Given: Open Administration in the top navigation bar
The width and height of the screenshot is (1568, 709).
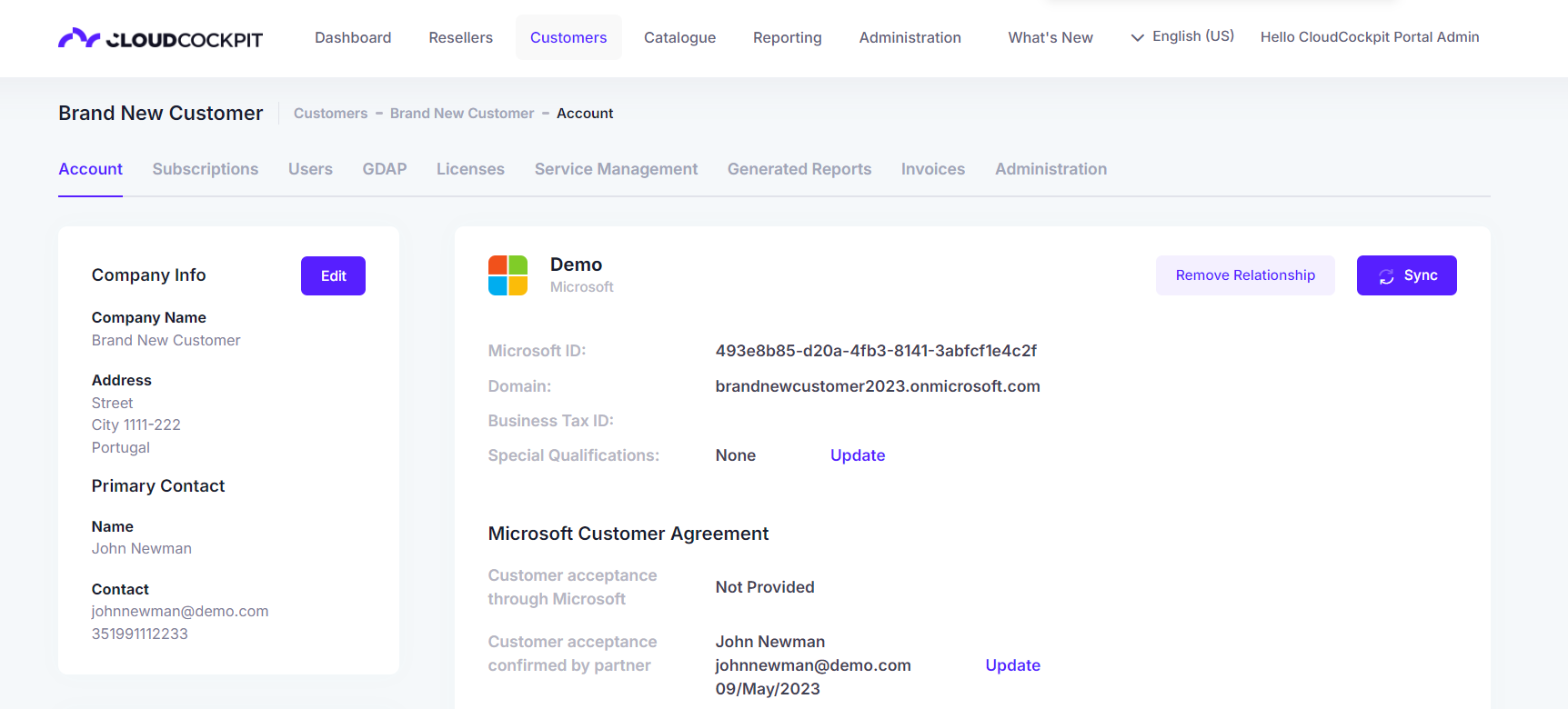Looking at the screenshot, I should 910,37.
